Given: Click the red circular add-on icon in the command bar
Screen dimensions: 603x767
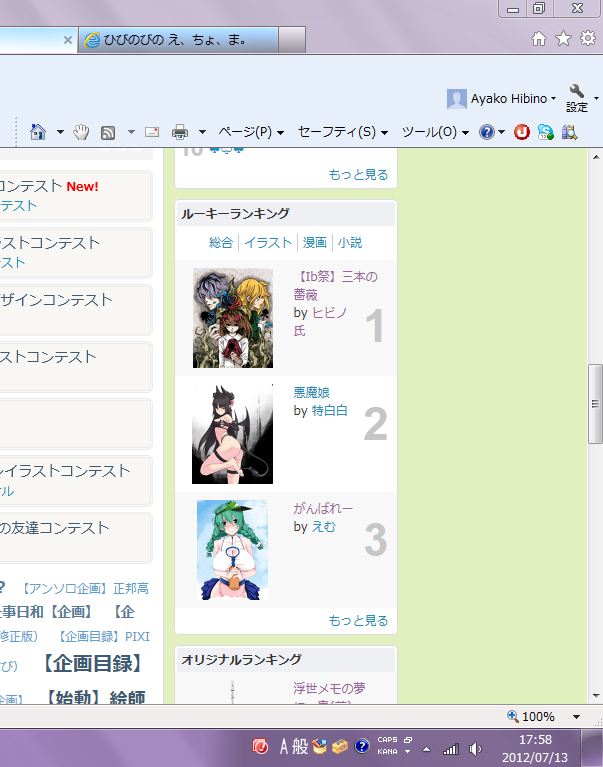Looking at the screenshot, I should 521,132.
